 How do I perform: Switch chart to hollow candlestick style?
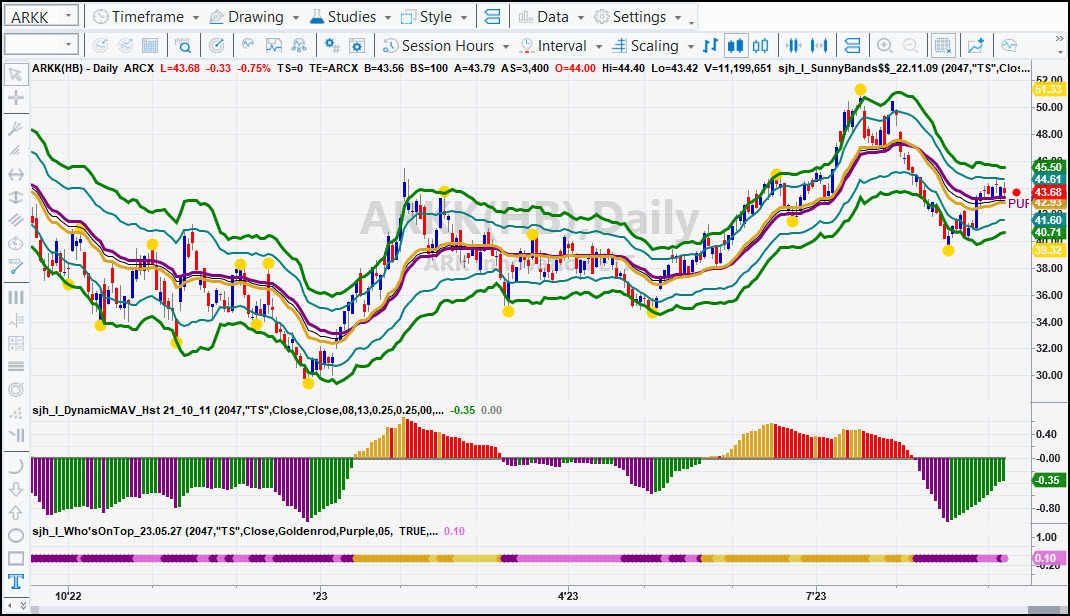tap(760, 46)
